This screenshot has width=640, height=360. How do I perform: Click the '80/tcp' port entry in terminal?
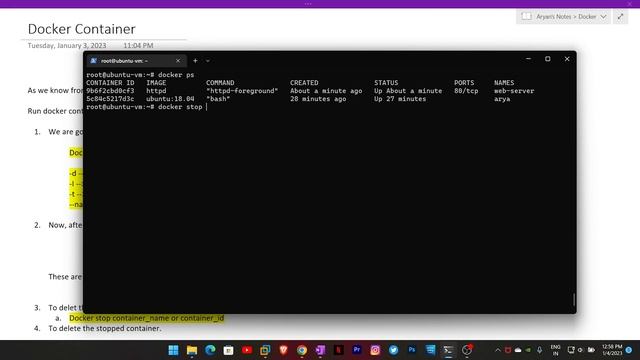[x=466, y=91]
